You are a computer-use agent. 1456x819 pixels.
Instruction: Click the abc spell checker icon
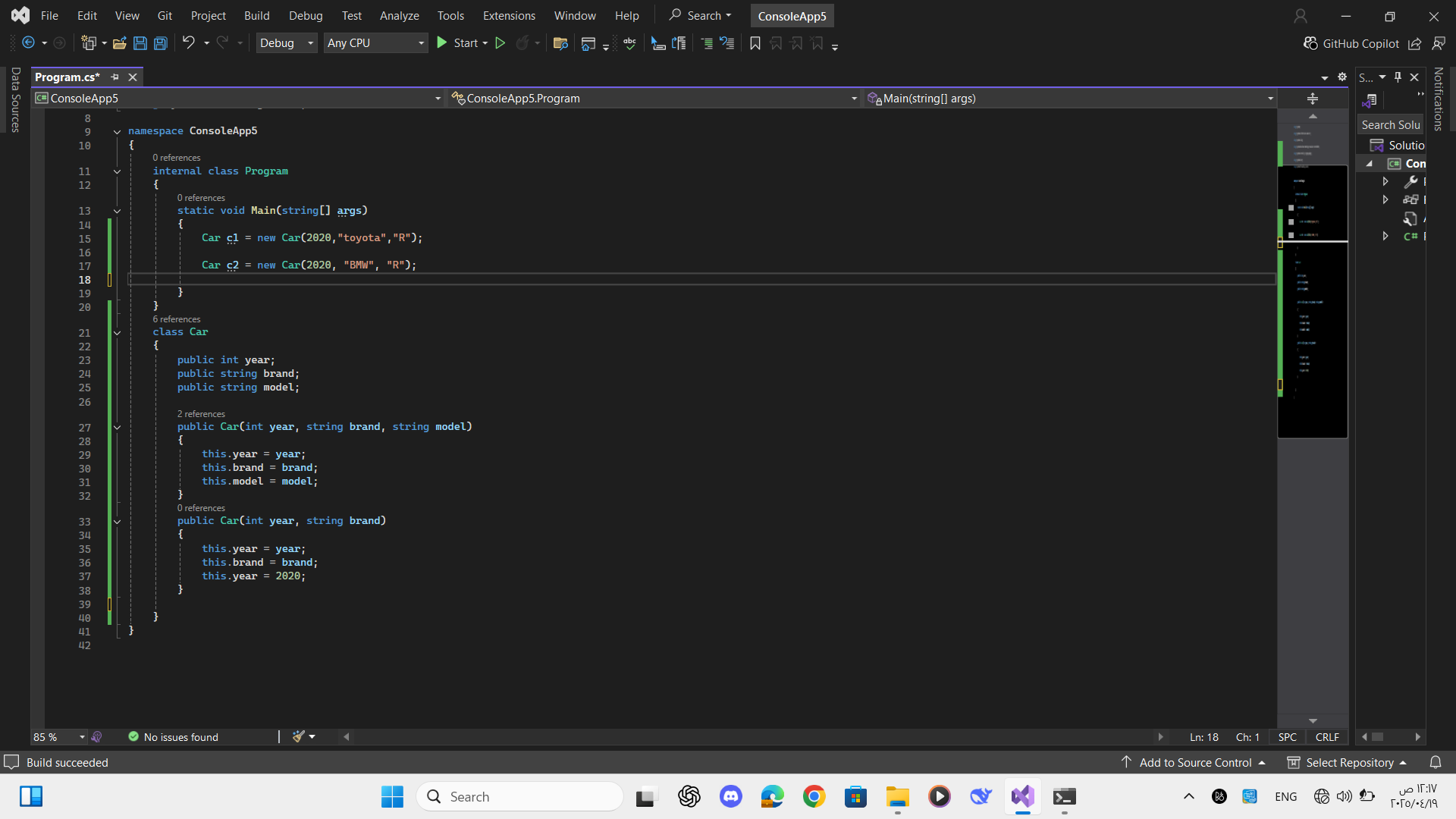coord(629,43)
